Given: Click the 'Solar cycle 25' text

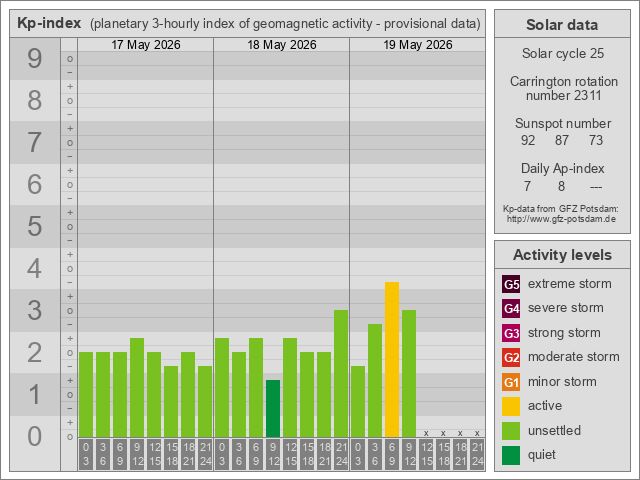Looking at the screenshot, I should pos(563,53).
